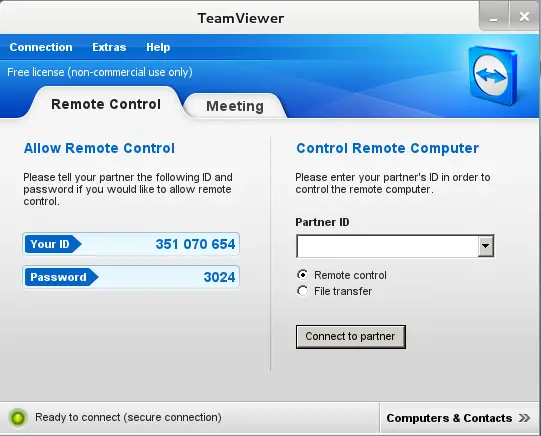Click the TeamViewer logo icon
The image size is (541, 436).
(493, 76)
